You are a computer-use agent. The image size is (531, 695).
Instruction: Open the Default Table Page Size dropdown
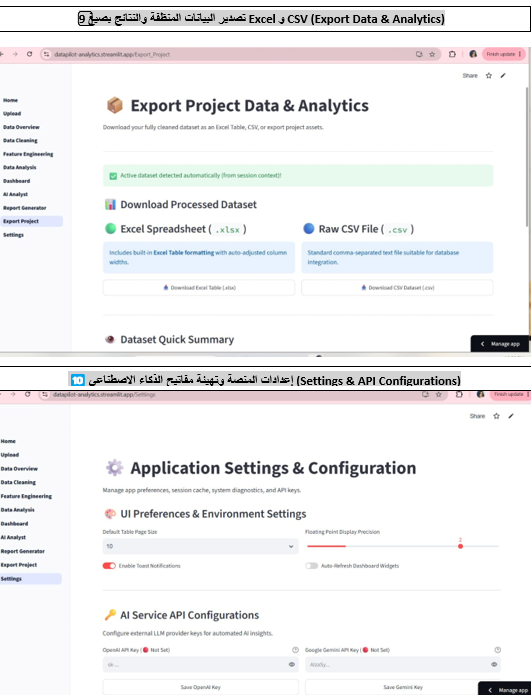coord(200,546)
